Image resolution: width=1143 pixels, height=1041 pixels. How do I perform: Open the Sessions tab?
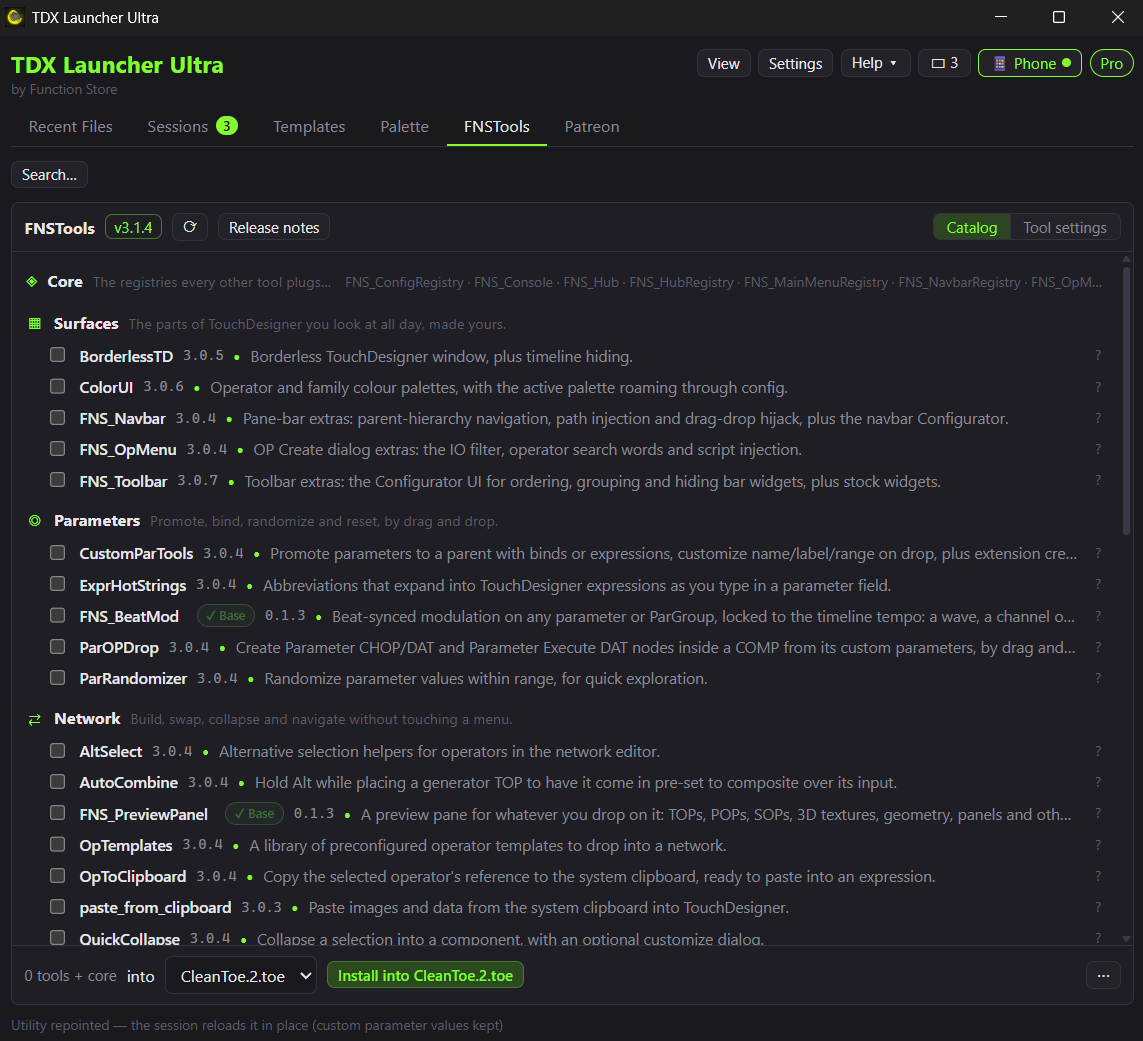(x=192, y=126)
